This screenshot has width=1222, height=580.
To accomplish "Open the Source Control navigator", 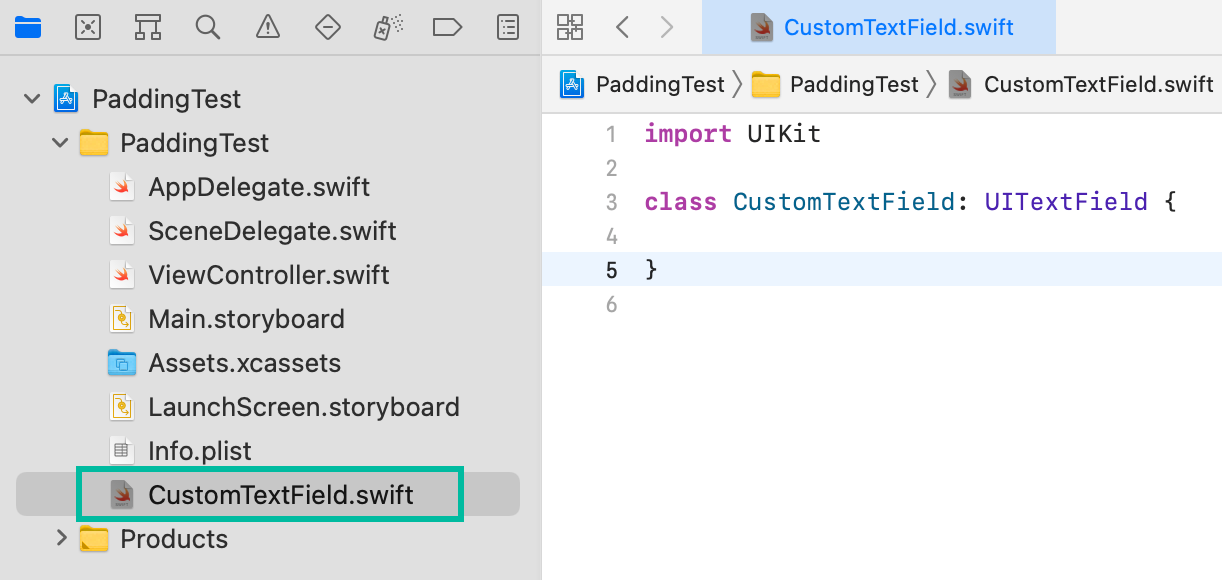I will pos(88,27).
